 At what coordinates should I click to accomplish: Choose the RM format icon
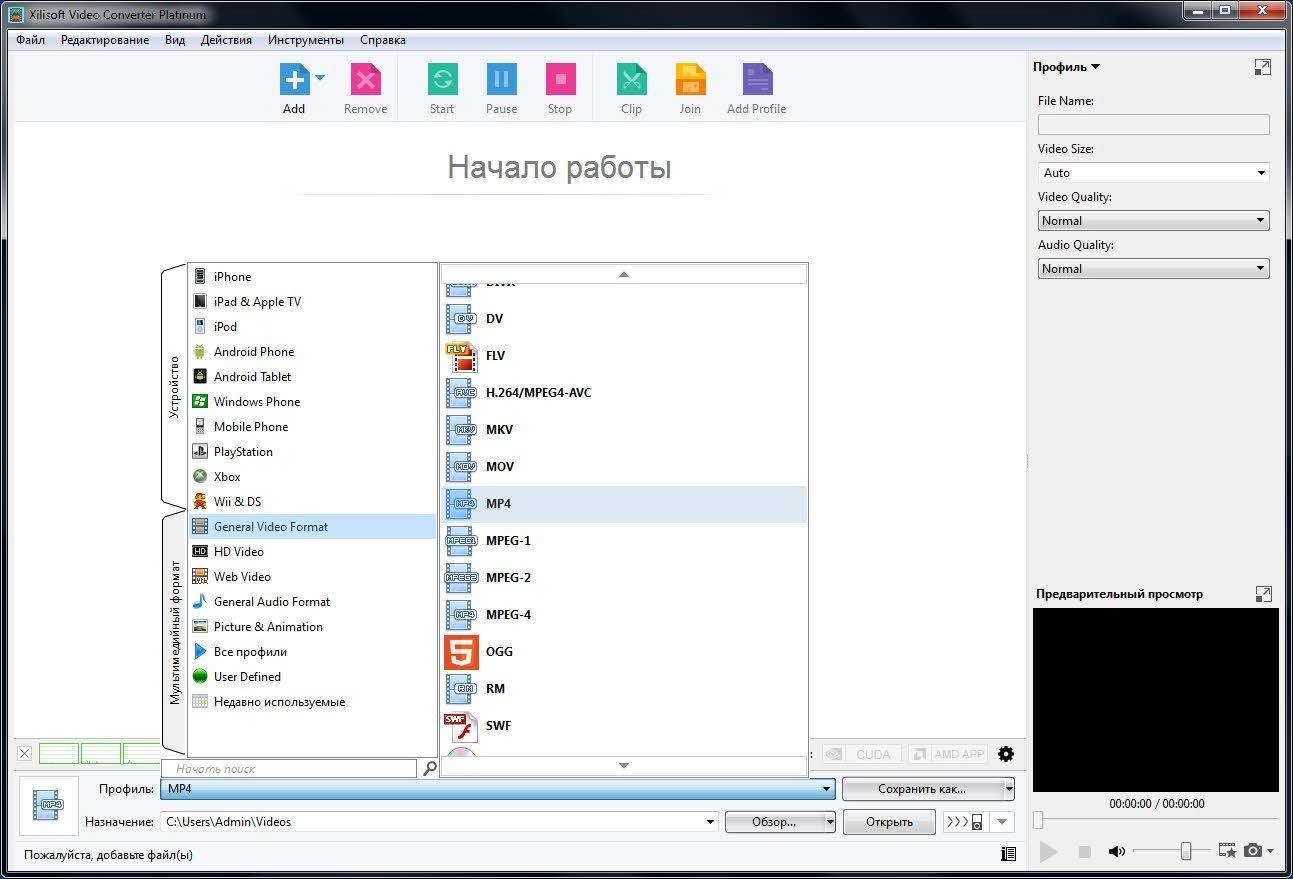coord(461,689)
